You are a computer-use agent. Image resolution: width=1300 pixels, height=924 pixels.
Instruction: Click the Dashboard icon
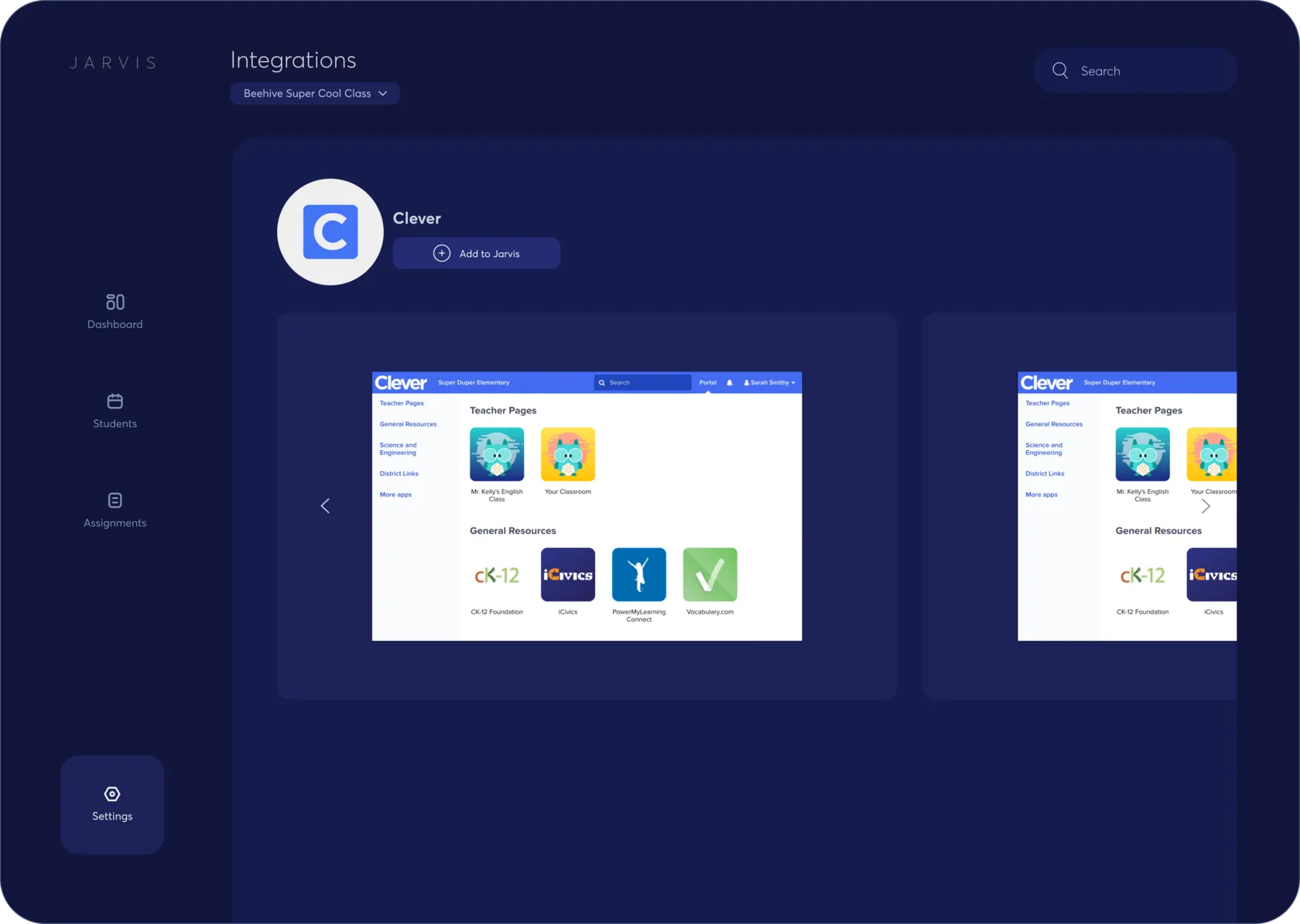coord(115,302)
